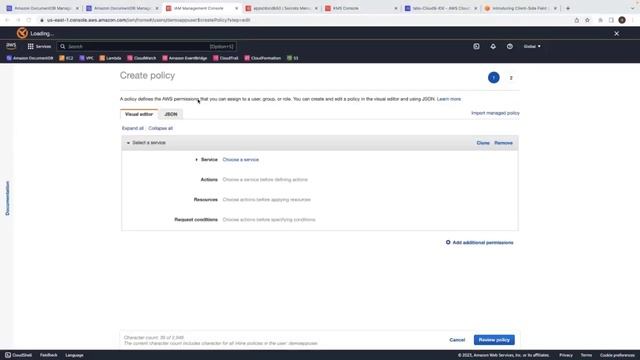Screen dimensions: 640x360
Task: Open the EC2 favorite shortcut
Action: click(x=66, y=58)
